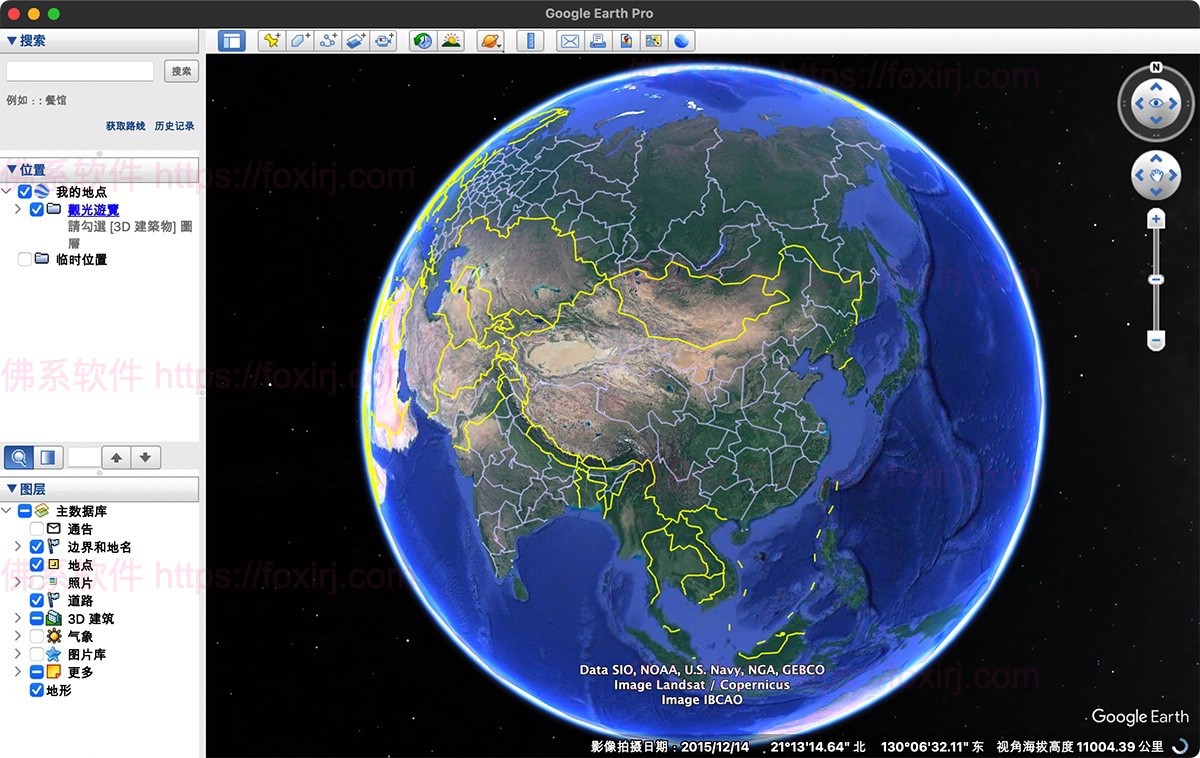Screen dimensions: 1200x758
Task: Click the Print toolbar icon
Action: point(597,40)
